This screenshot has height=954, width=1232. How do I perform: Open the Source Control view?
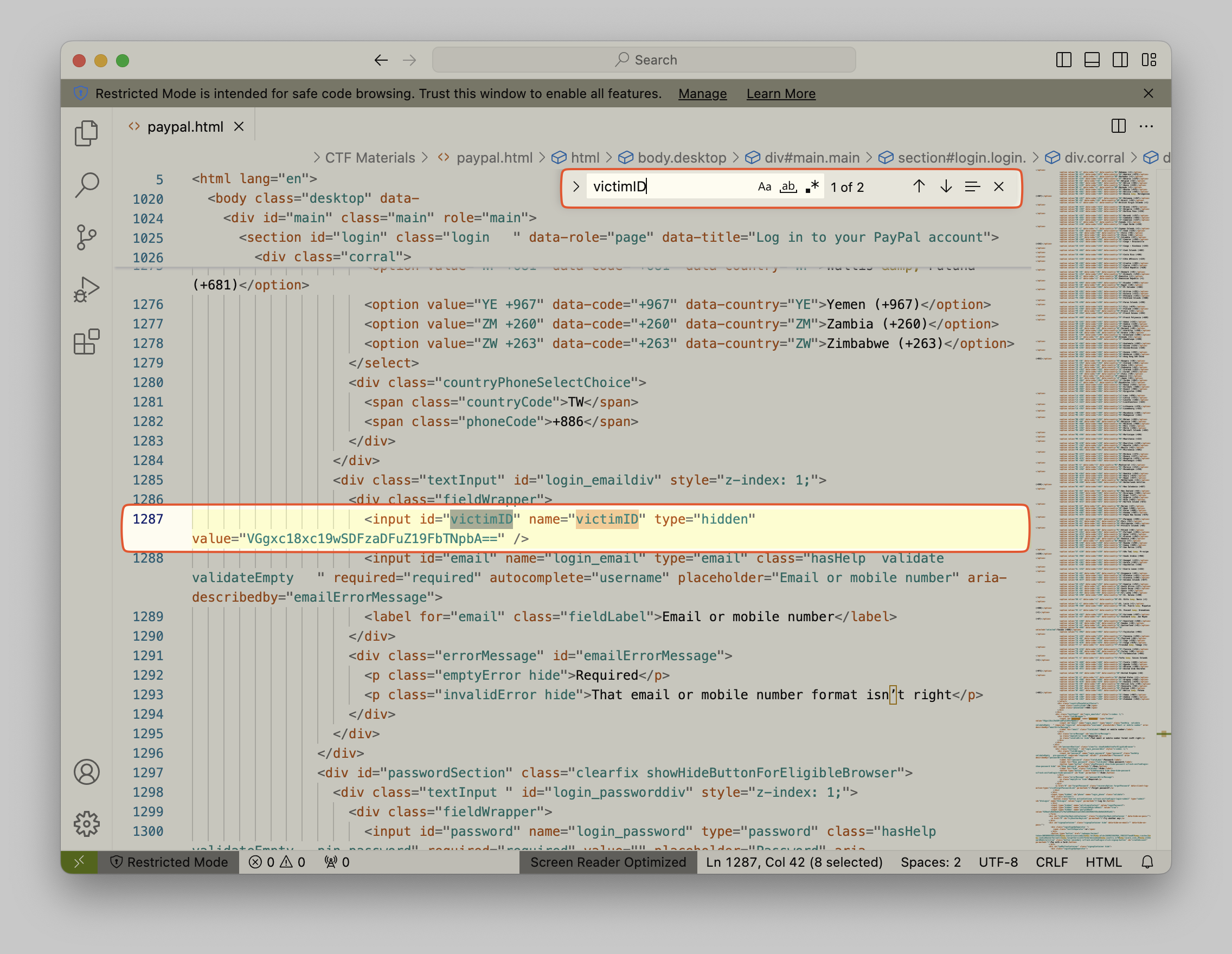click(86, 237)
